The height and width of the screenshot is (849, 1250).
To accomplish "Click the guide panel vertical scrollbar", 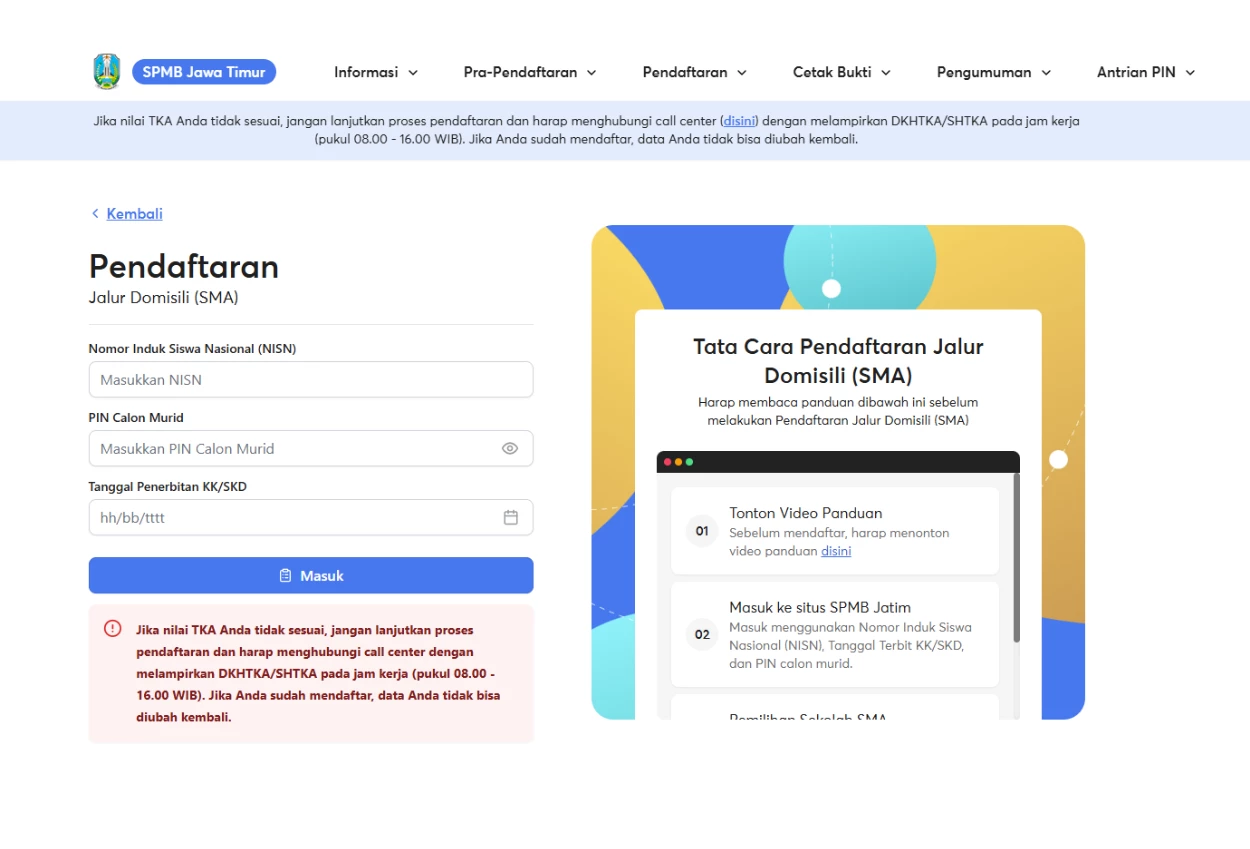I will [x=1017, y=558].
